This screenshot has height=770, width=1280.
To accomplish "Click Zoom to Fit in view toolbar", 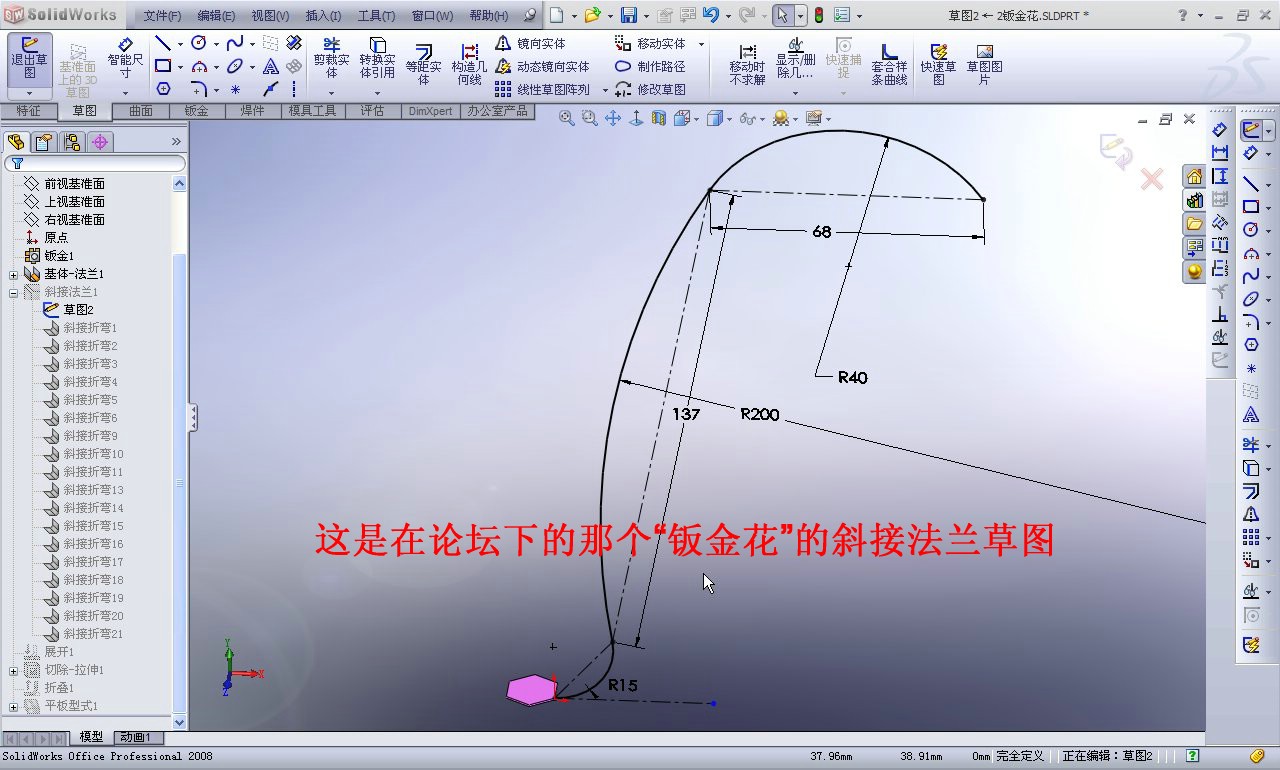I will (567, 118).
